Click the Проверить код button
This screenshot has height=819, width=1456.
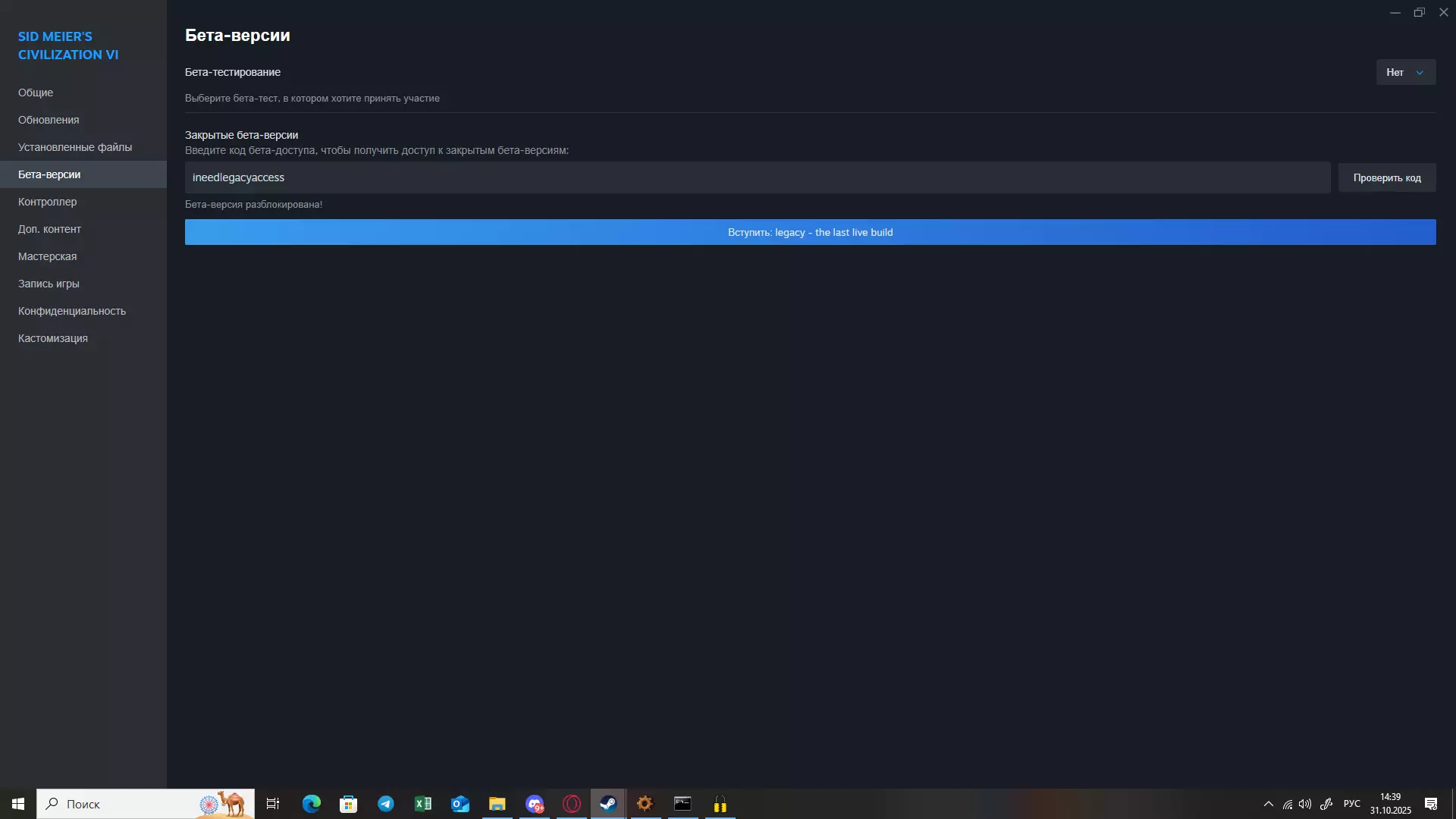point(1386,177)
